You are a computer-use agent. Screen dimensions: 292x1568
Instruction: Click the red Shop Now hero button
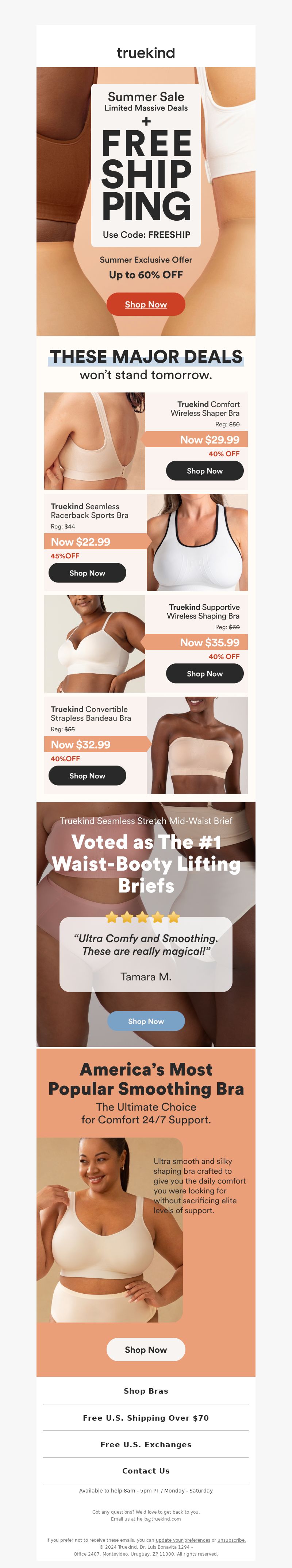click(x=146, y=304)
